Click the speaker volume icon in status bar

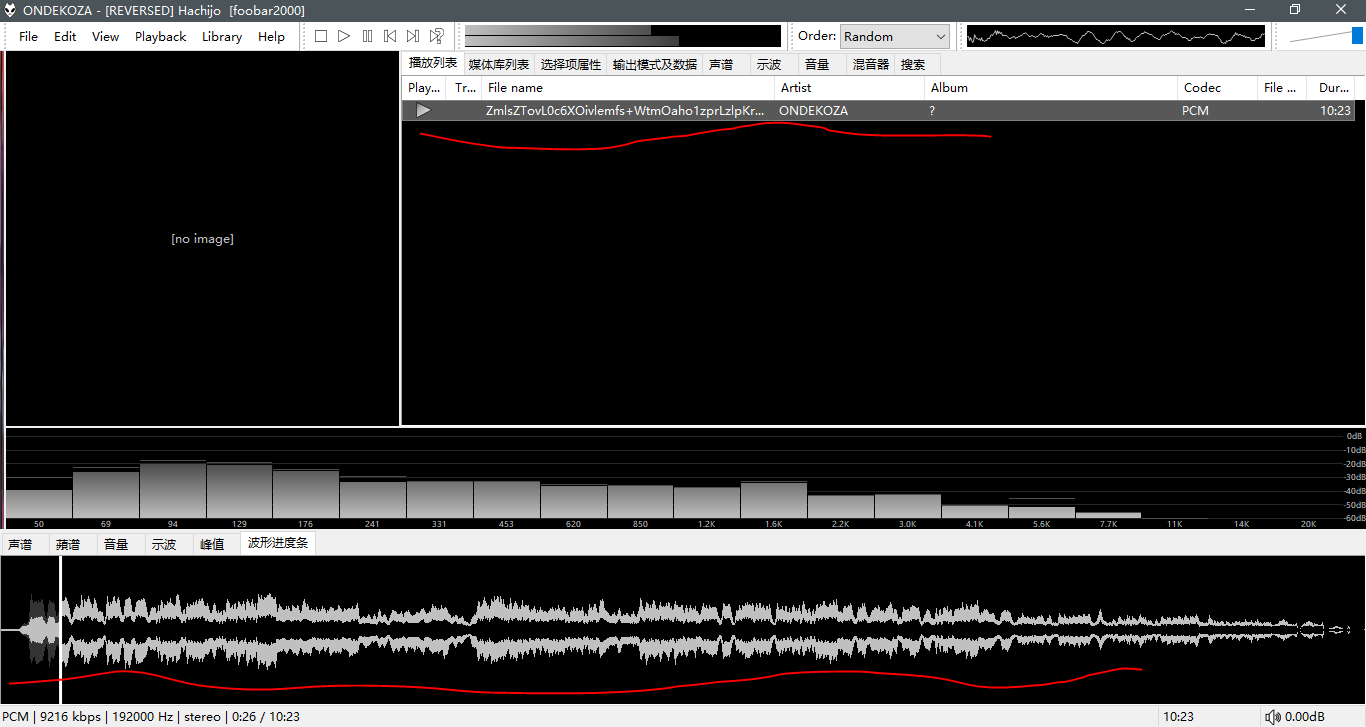(x=1272, y=716)
